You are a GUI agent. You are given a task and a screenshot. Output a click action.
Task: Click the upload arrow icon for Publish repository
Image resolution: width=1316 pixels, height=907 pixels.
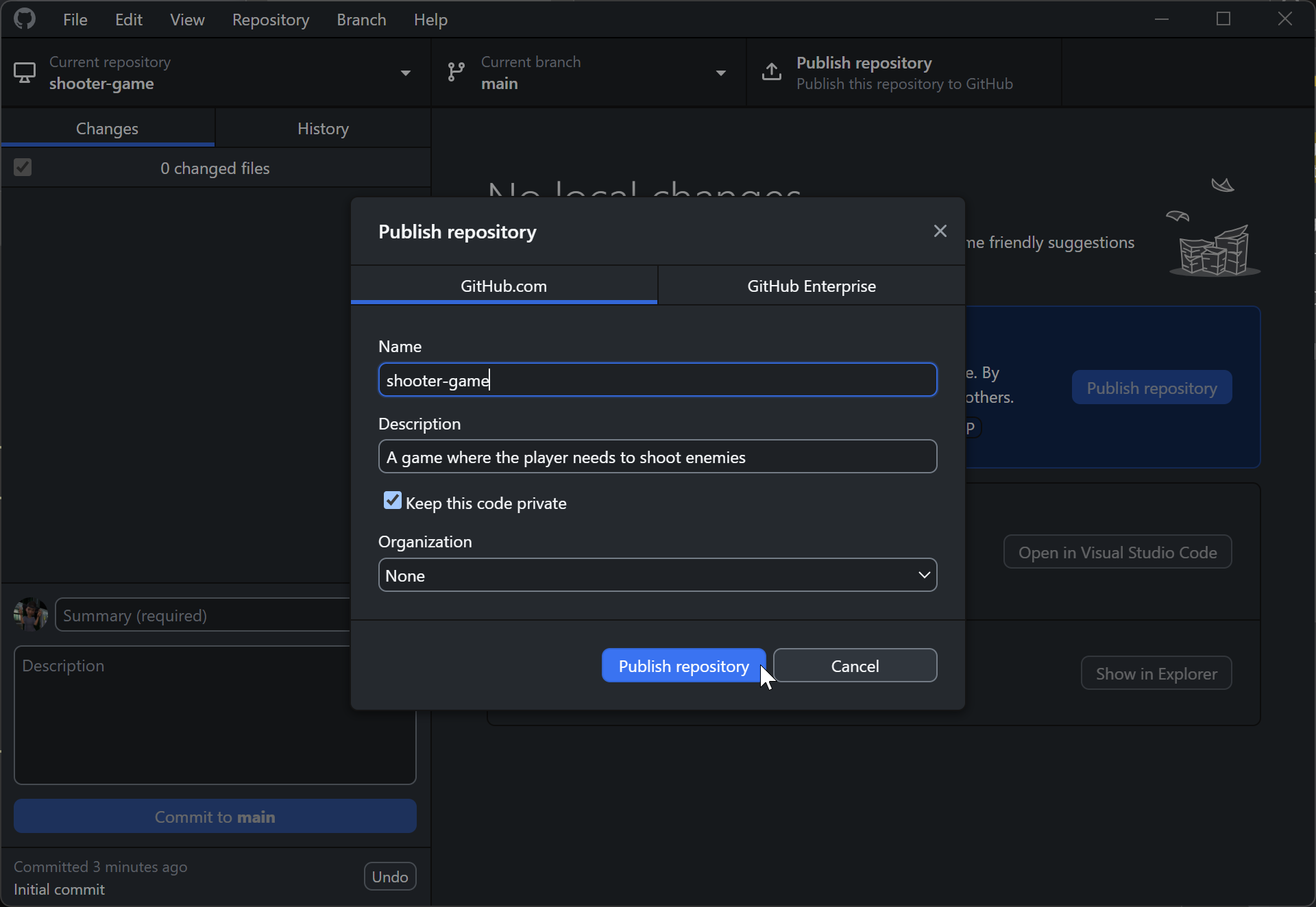pos(772,71)
